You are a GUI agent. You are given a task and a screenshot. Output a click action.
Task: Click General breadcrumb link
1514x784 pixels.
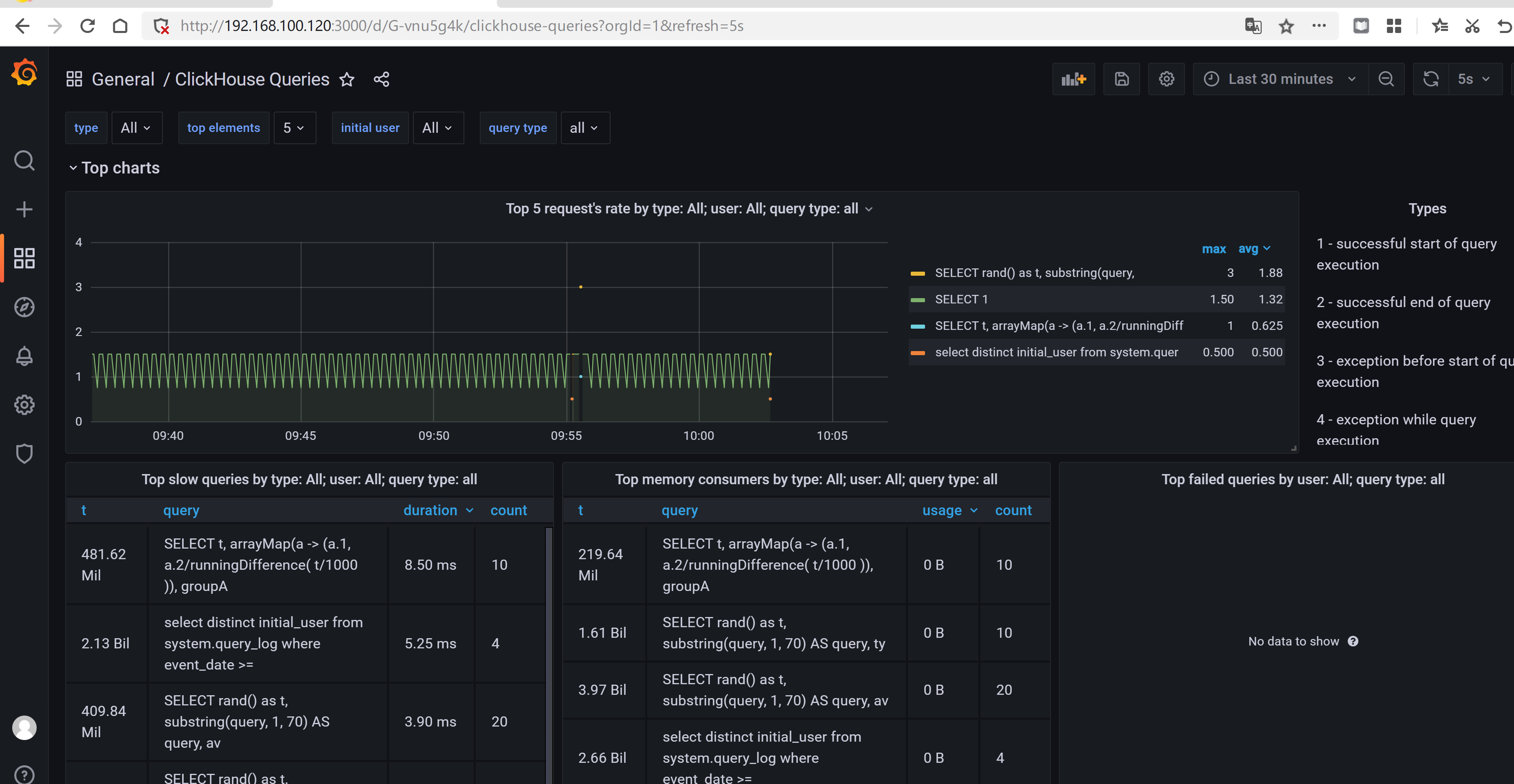(123, 79)
